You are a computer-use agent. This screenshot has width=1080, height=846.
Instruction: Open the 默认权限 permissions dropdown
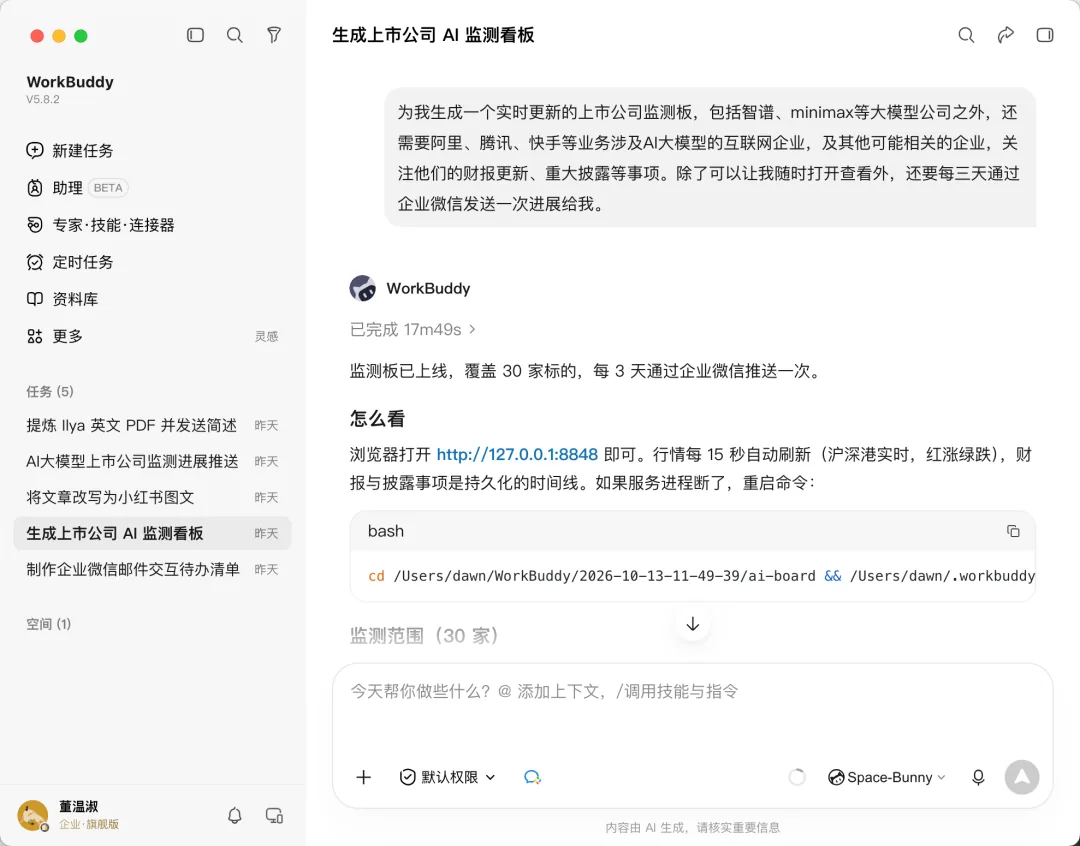click(x=447, y=777)
